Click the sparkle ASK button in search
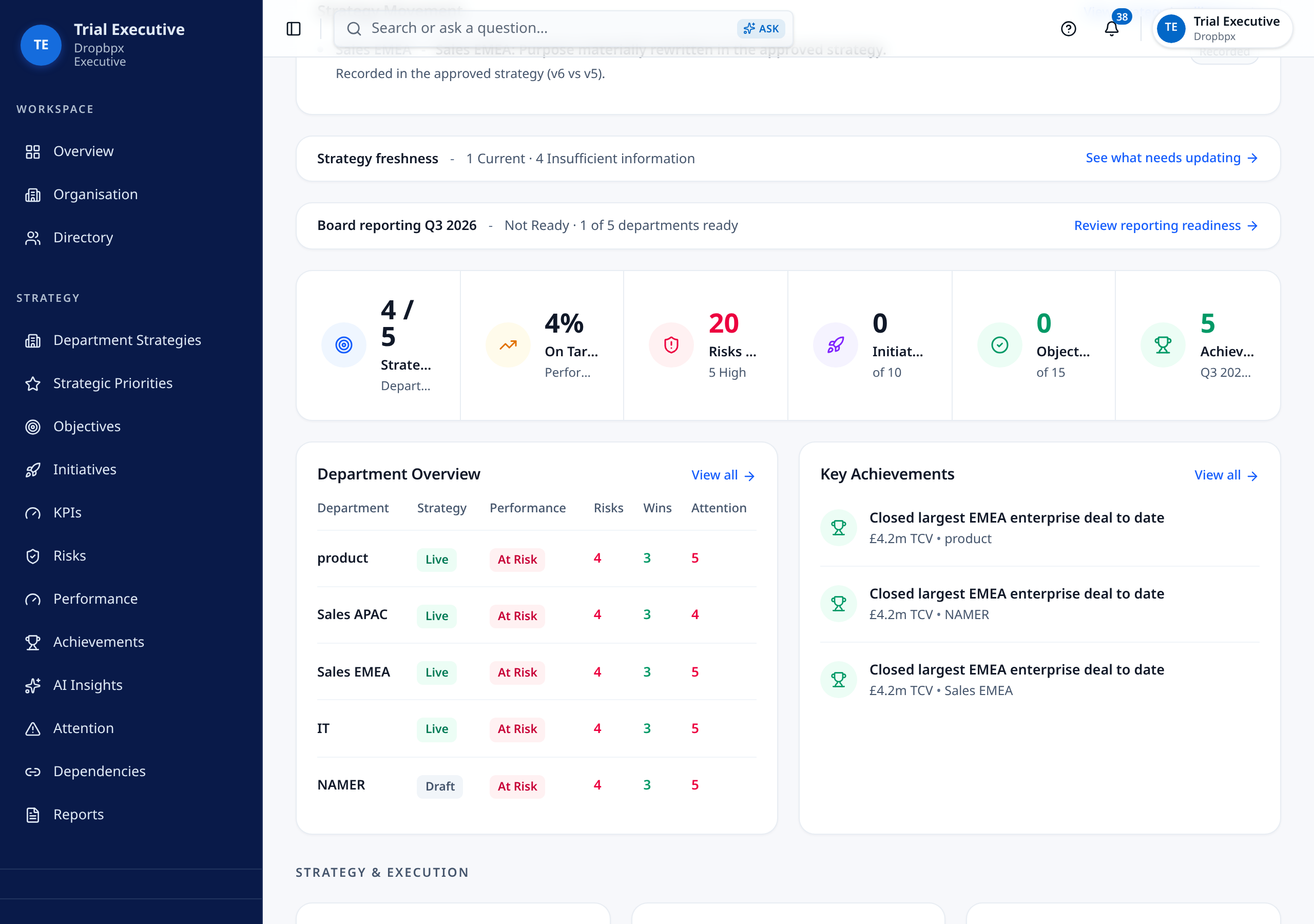The height and width of the screenshot is (924, 1314). point(761,29)
